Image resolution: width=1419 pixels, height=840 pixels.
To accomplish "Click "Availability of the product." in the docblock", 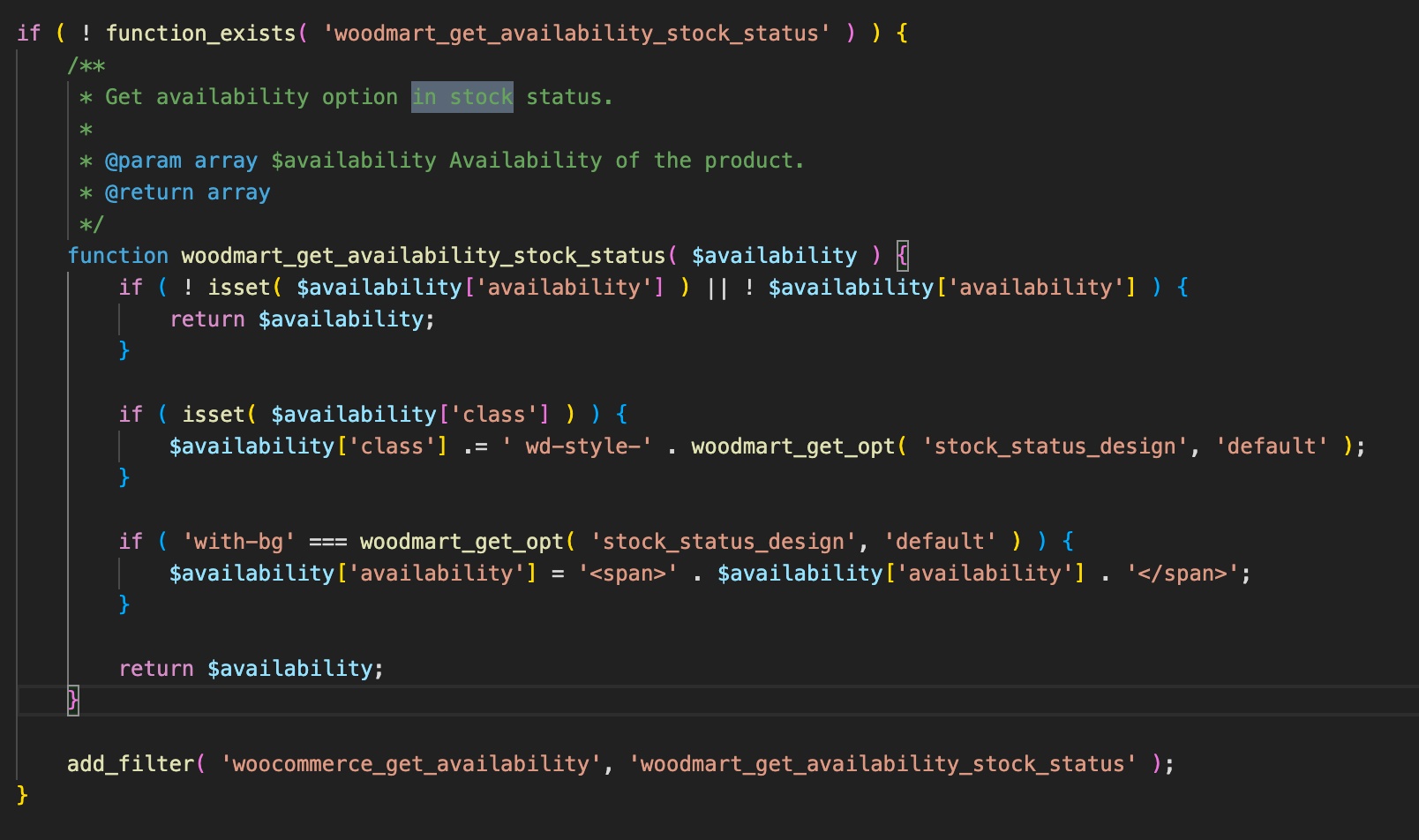I will 627,161.
